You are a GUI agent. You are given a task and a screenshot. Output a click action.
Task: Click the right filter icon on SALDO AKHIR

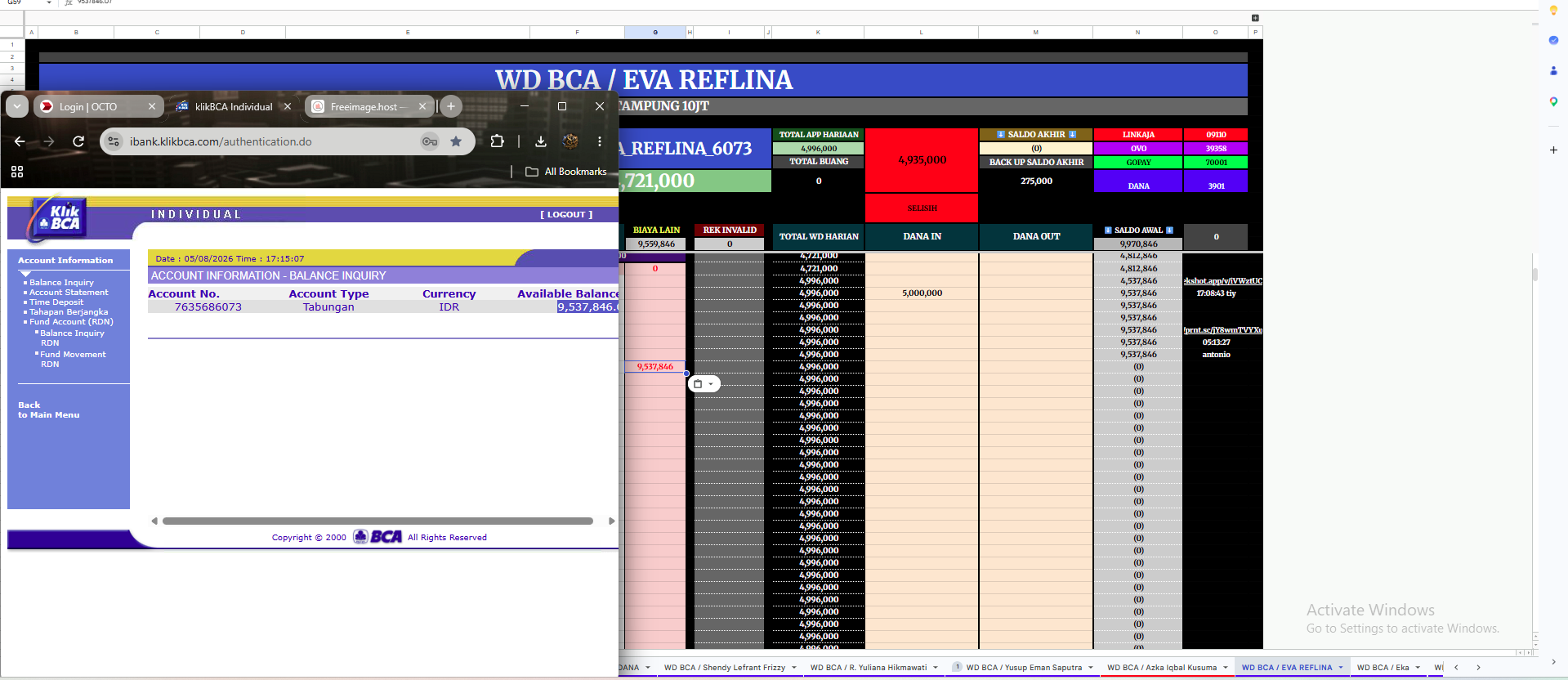1072,134
